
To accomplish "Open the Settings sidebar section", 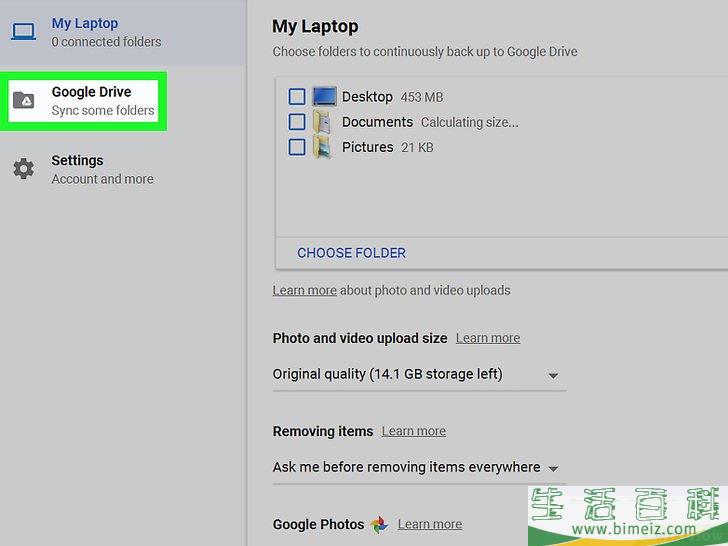I will point(123,169).
